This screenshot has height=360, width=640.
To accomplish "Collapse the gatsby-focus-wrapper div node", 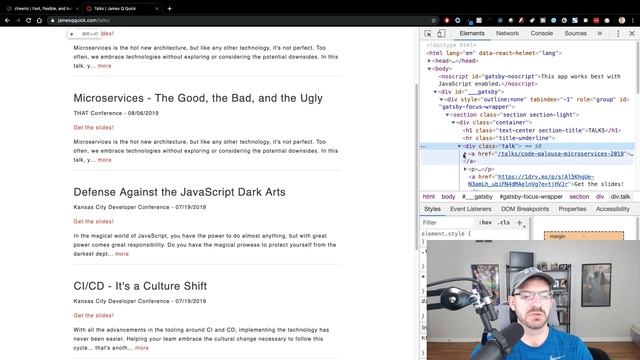I will pos(441,99).
